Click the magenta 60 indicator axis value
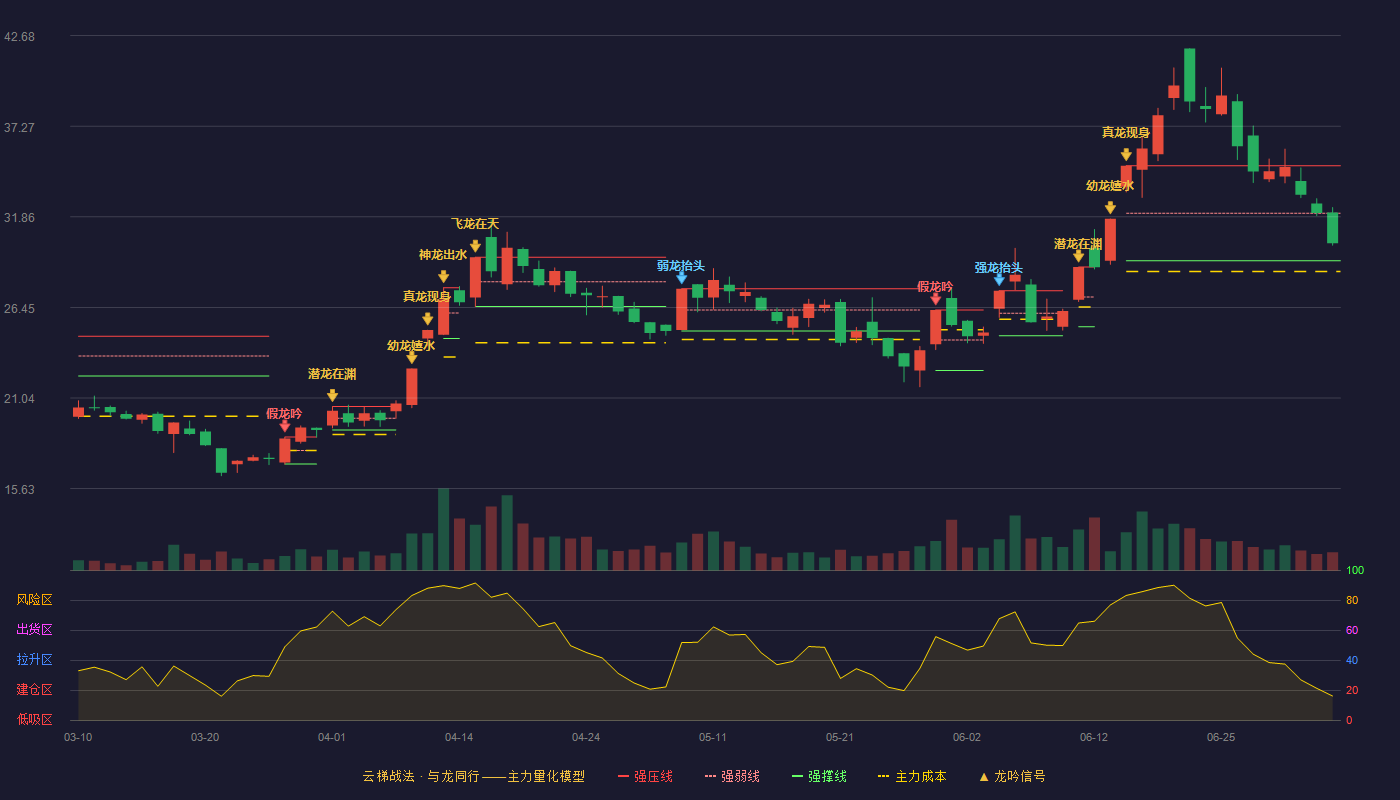This screenshot has height=800, width=1400. 1352,631
